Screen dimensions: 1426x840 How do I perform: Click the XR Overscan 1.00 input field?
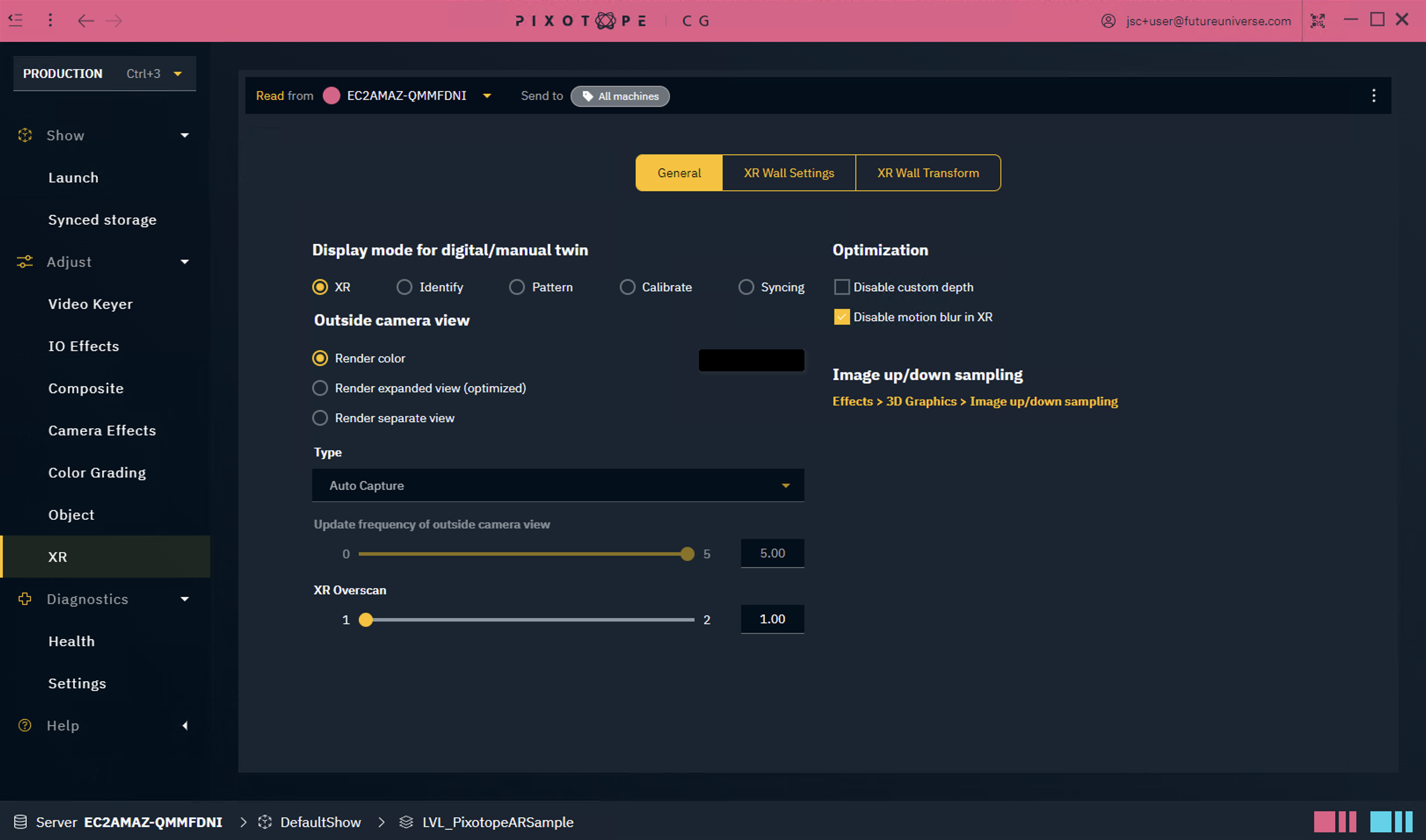(772, 619)
